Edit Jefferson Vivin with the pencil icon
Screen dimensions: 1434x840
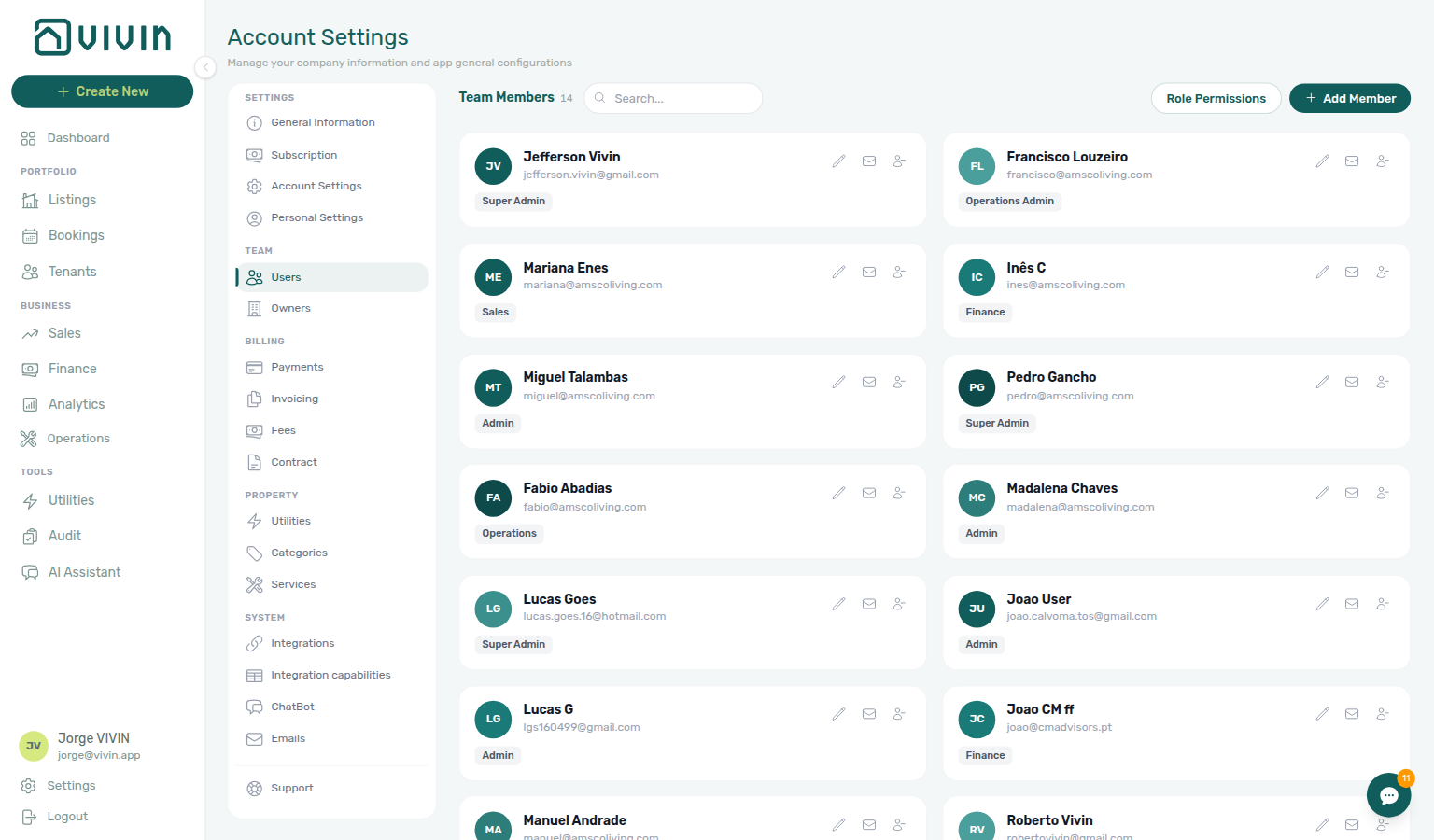[838, 161]
